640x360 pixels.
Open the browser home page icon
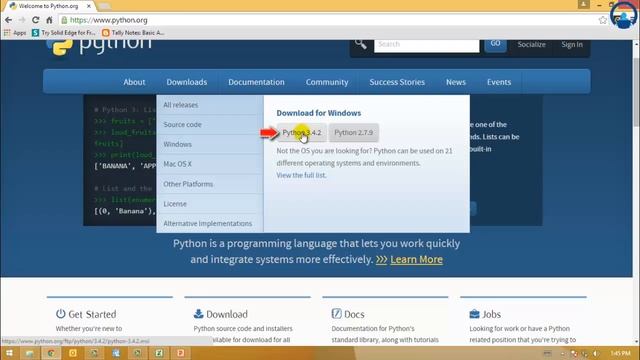[49, 20]
